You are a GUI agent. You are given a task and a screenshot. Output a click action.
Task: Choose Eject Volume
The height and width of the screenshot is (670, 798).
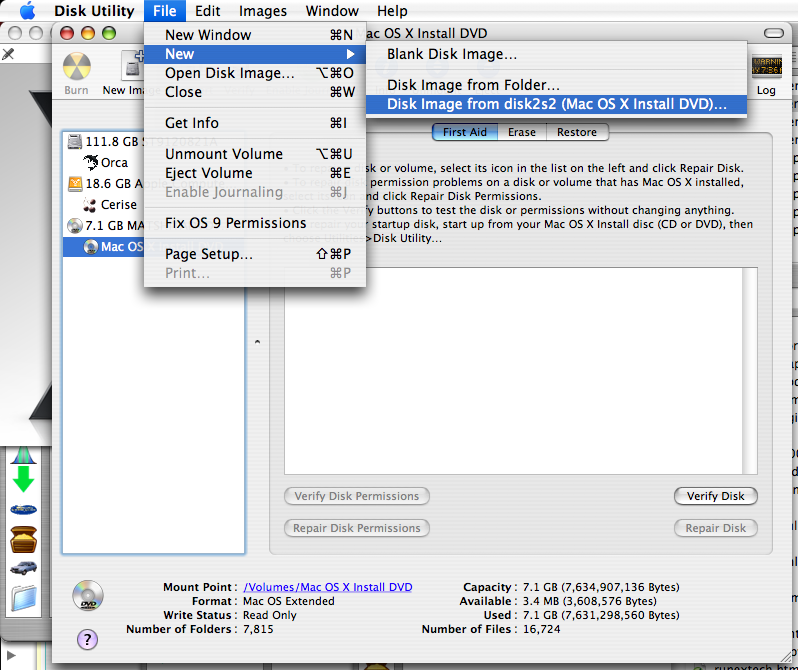(x=255, y=173)
